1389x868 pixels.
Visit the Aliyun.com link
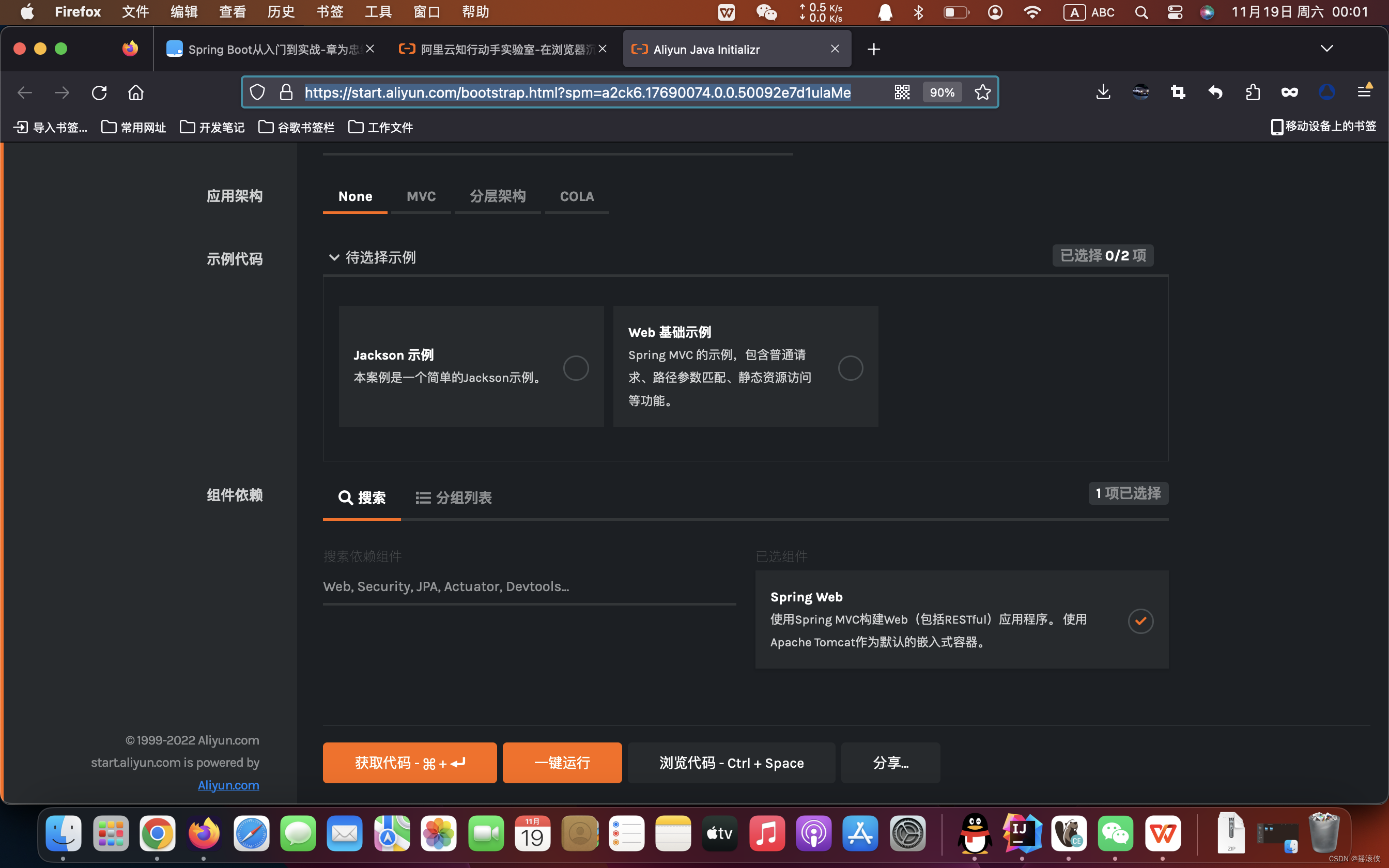pyautogui.click(x=227, y=785)
